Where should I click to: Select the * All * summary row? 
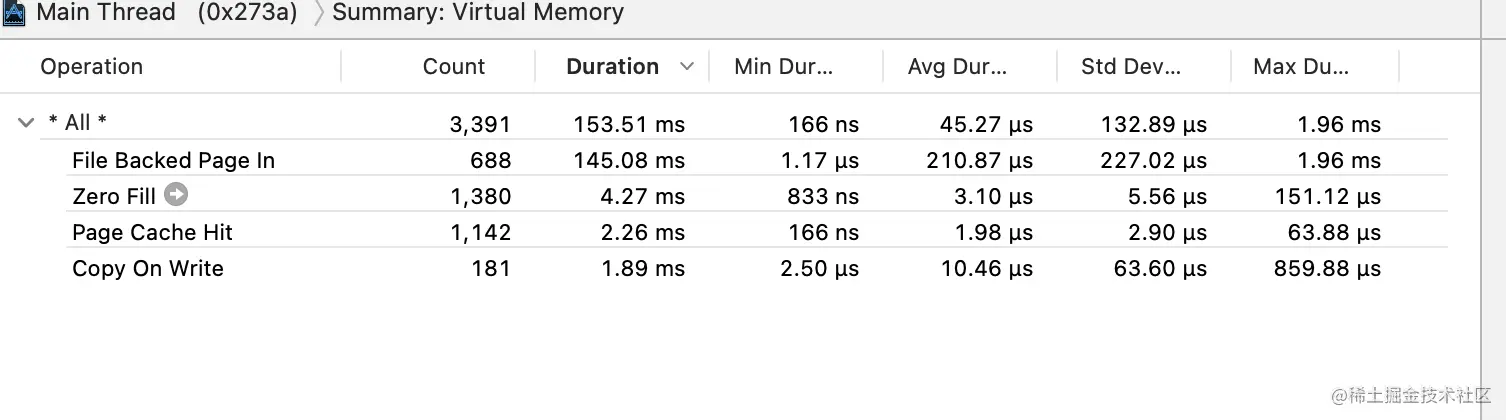(78, 123)
